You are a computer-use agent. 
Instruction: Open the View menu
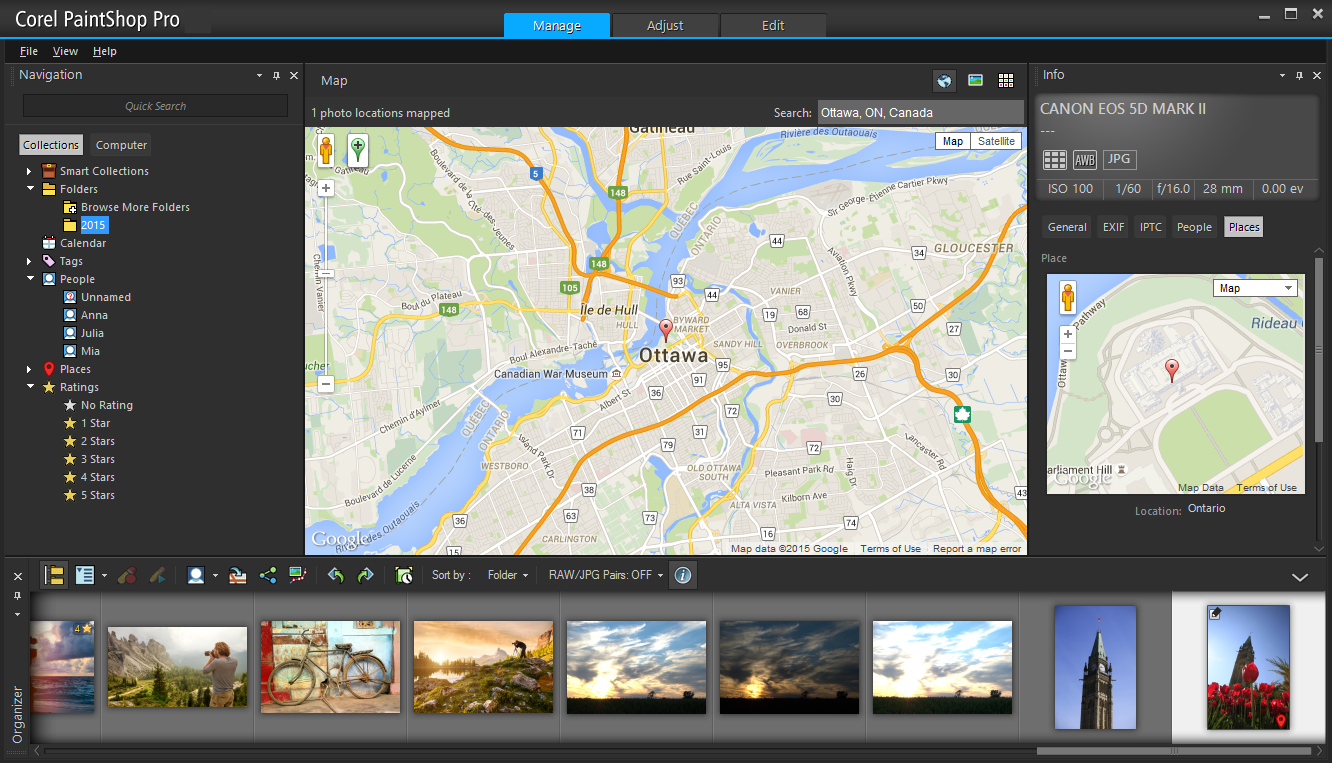65,51
